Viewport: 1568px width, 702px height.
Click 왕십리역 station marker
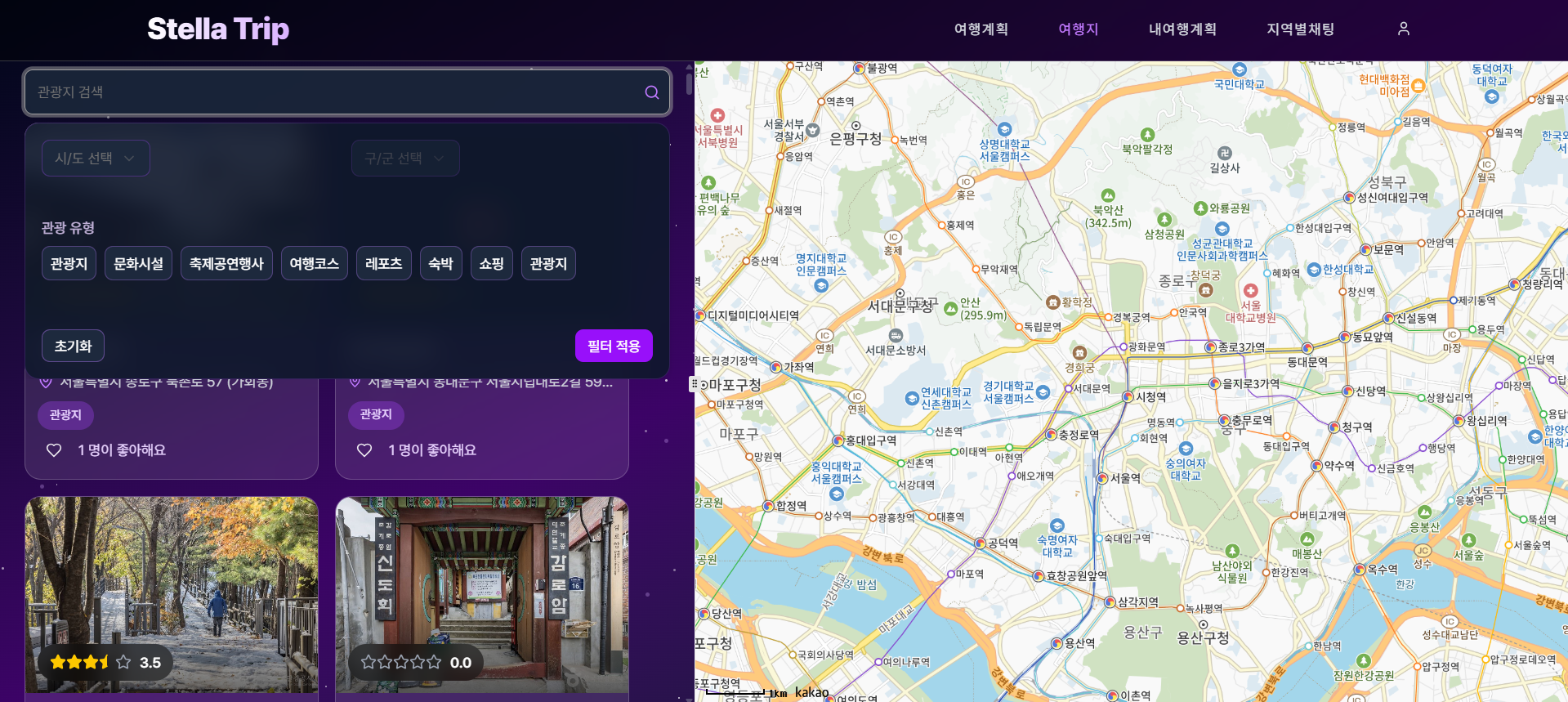coord(1459,421)
